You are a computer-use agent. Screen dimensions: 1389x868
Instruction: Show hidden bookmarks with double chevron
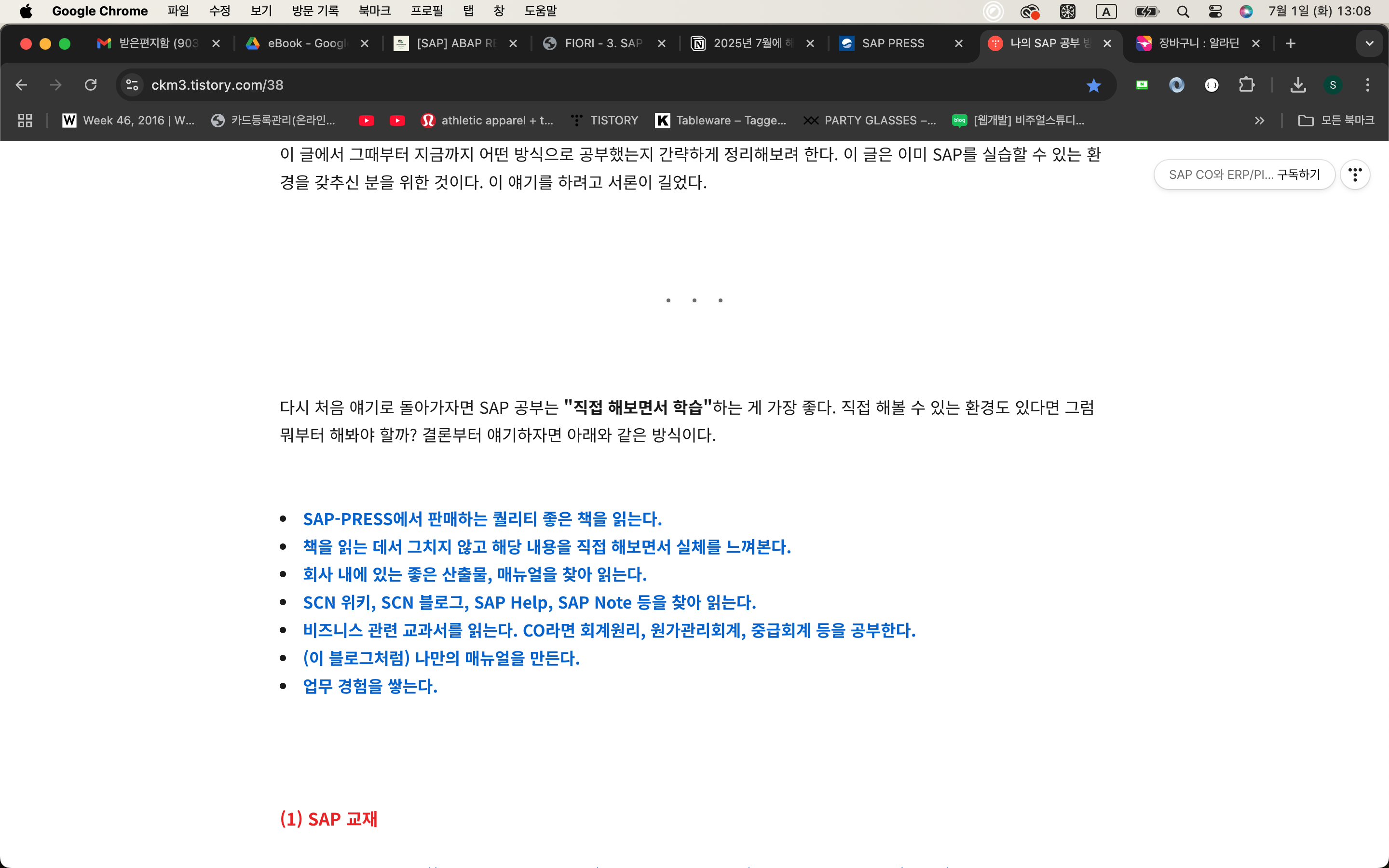click(1259, 121)
